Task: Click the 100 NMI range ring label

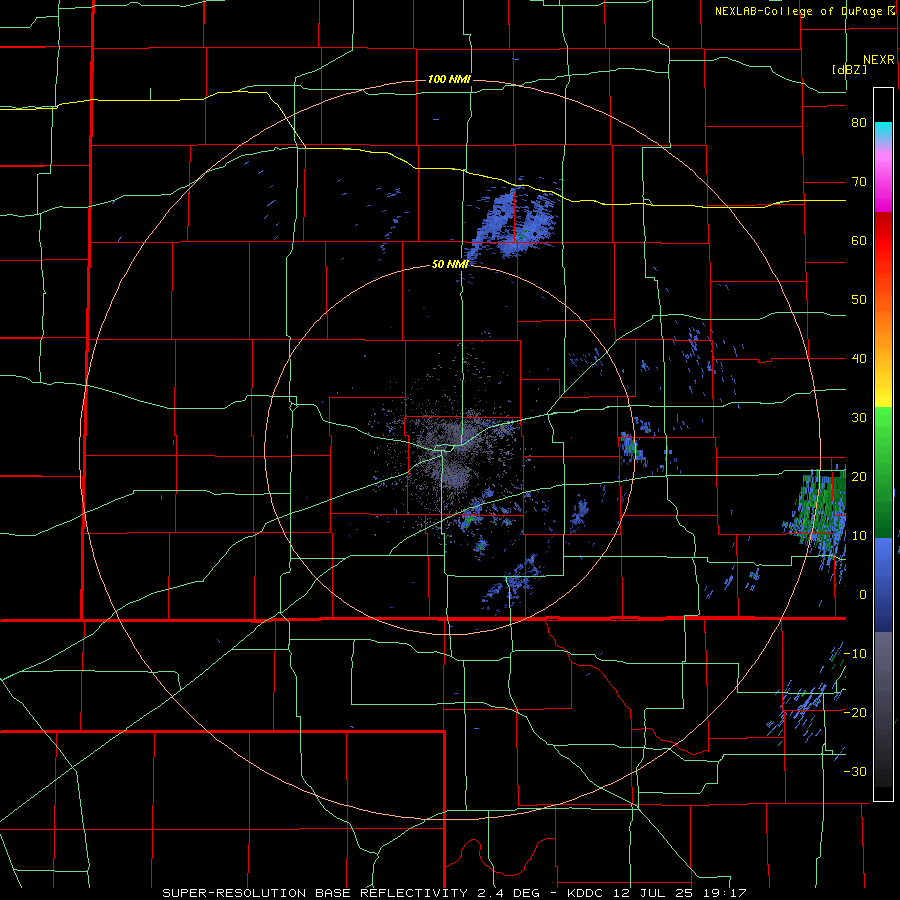Action: point(449,79)
